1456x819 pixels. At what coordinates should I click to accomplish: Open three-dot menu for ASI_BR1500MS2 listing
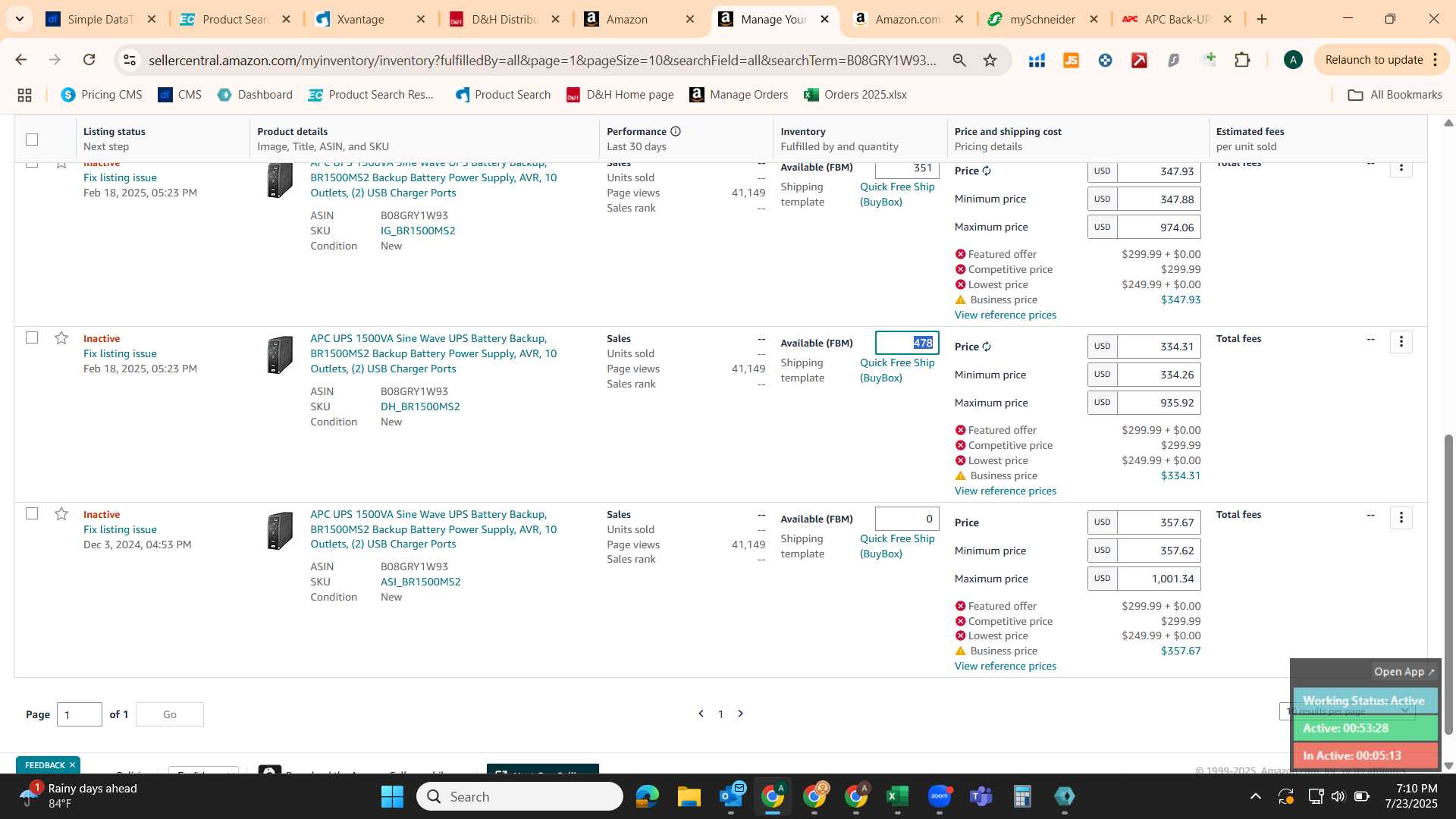tap(1401, 518)
